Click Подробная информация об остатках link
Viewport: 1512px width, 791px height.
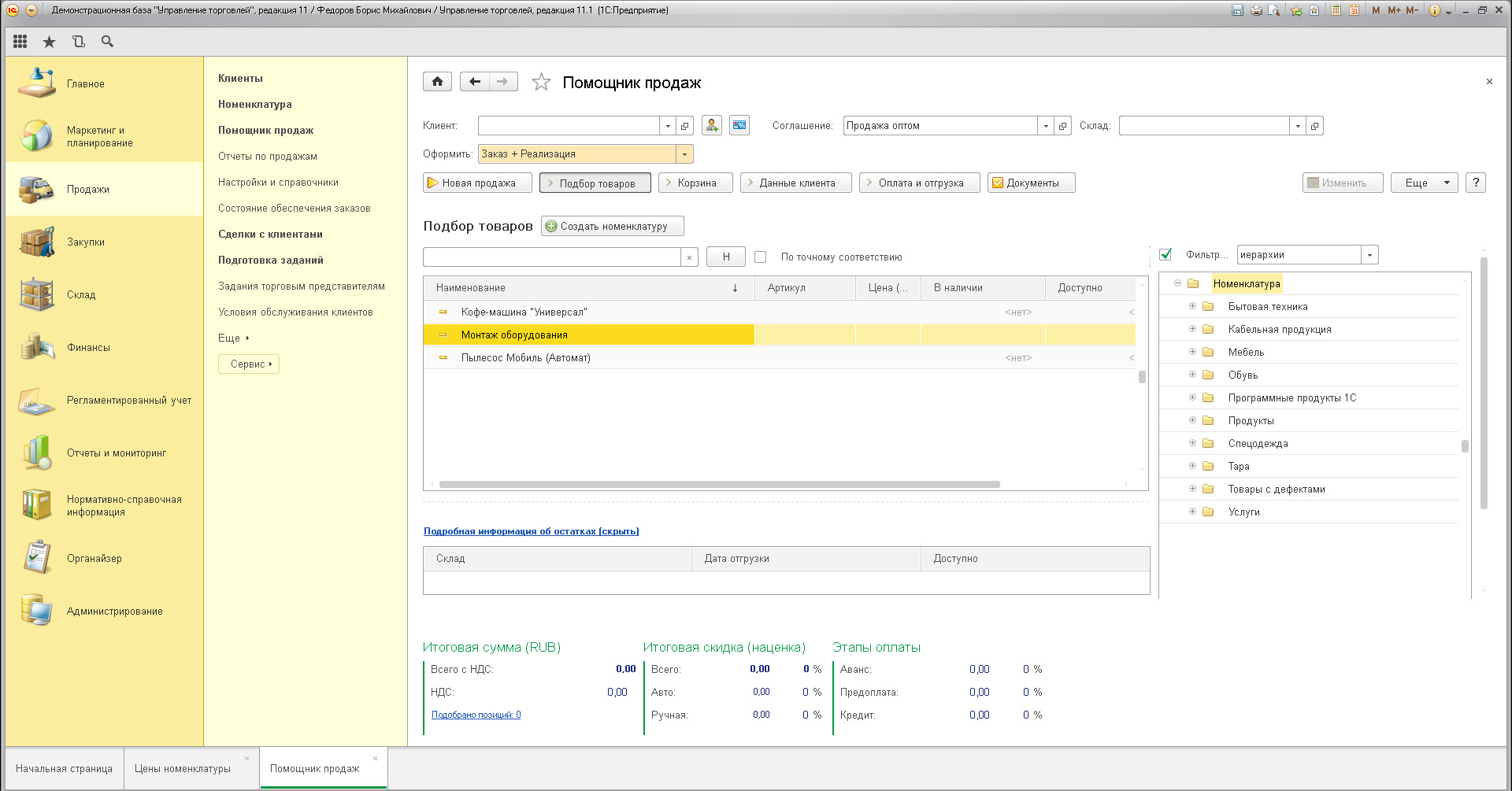tap(531, 531)
